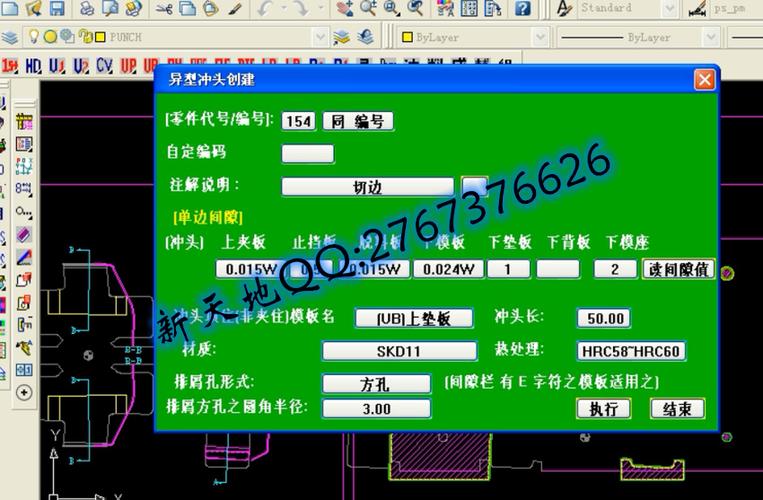Screen dimensions: 763x500
Task: Open Help with the question mark icon
Action: (x=522, y=7)
